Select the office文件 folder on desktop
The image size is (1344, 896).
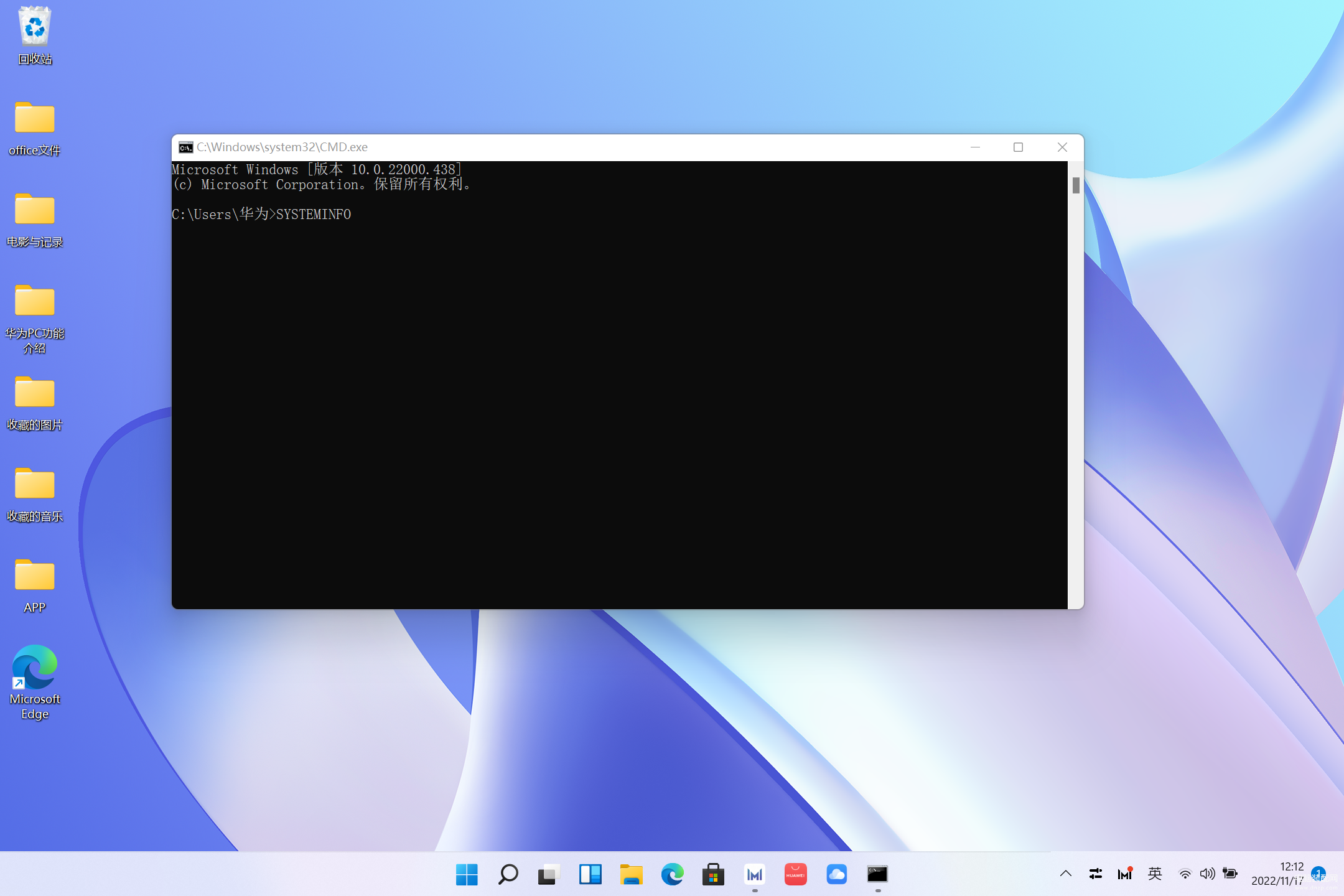click(x=34, y=129)
